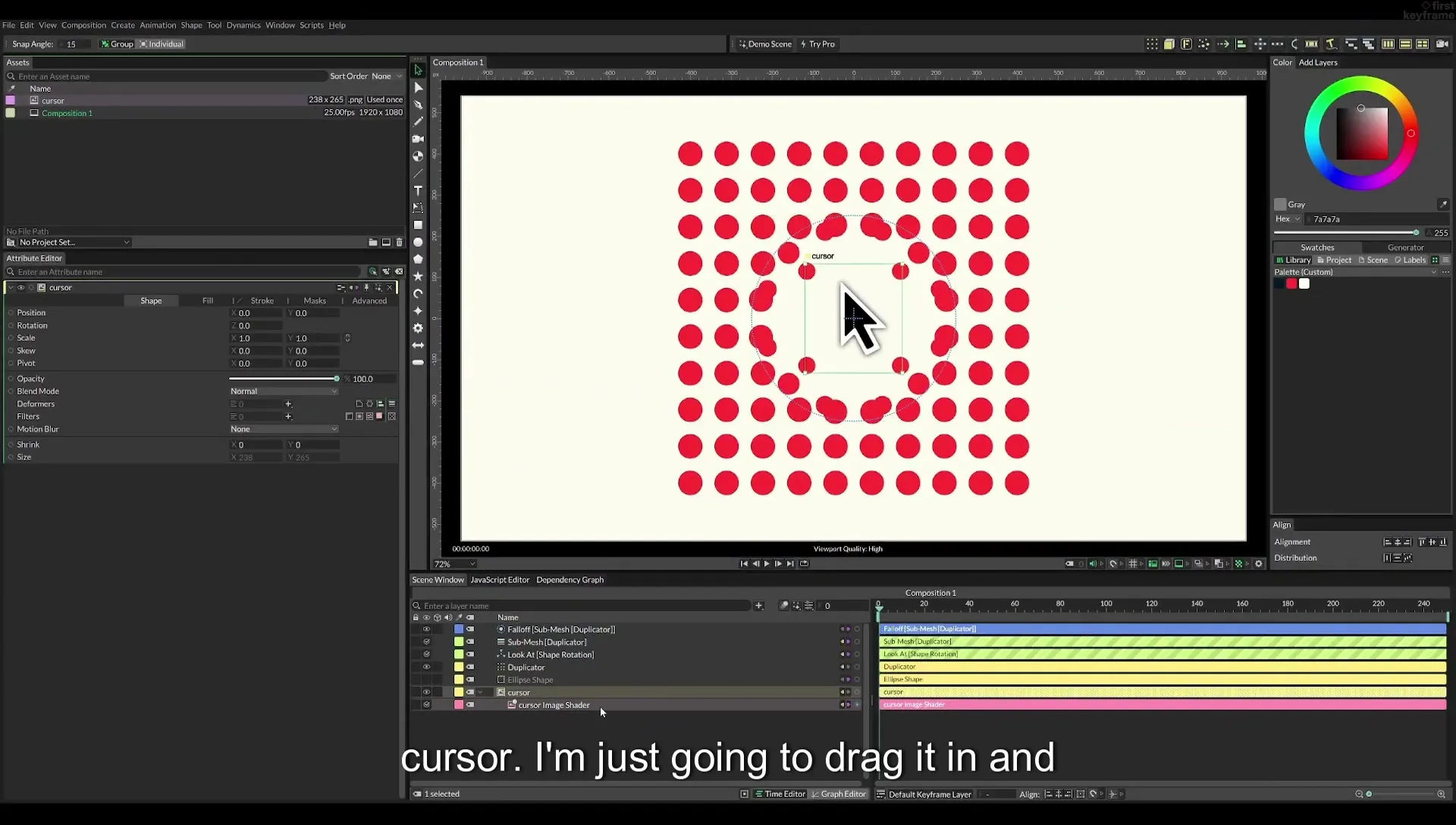Select the Star shape tool
Image resolution: width=1456 pixels, height=825 pixels.
tap(418, 276)
